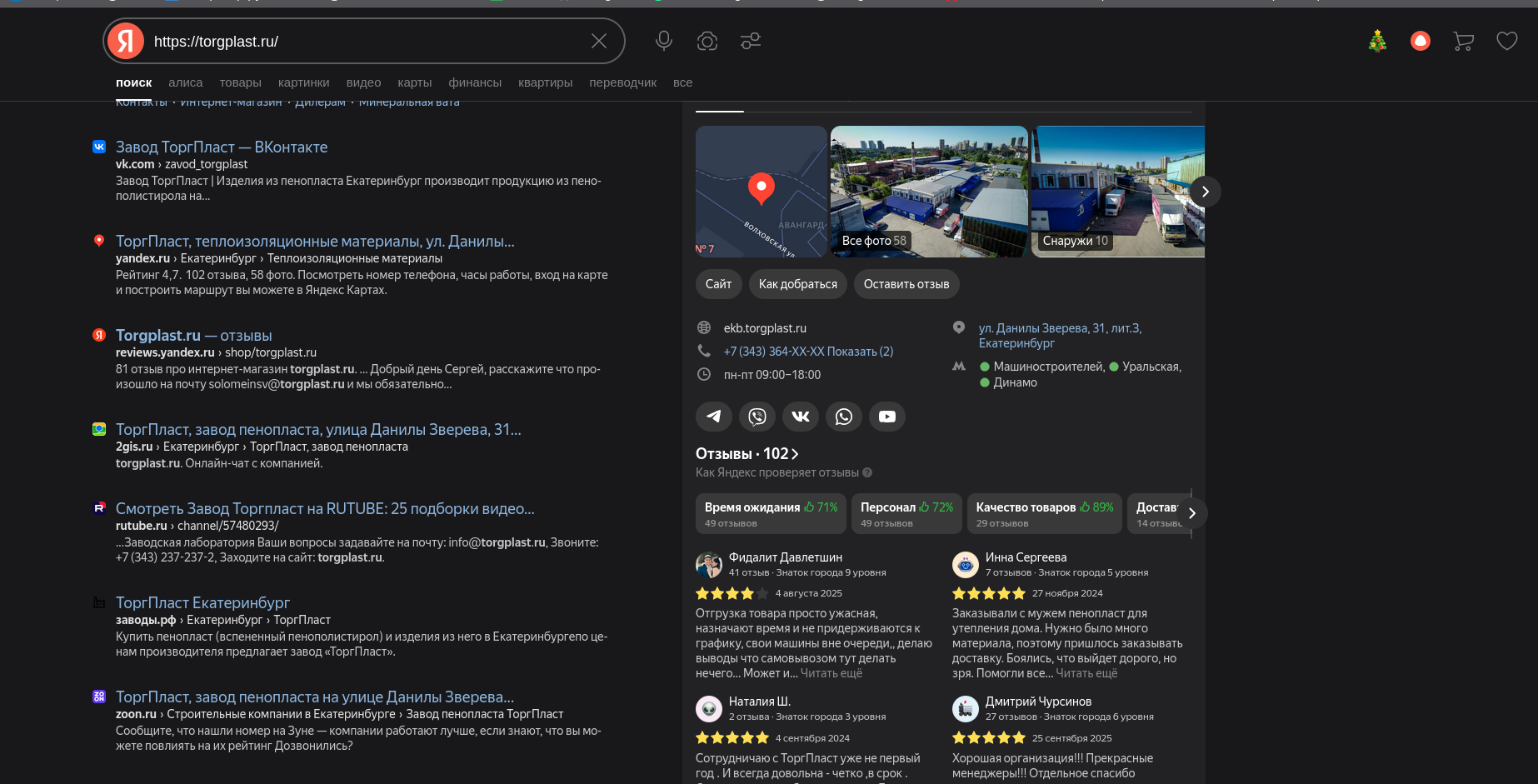Image resolution: width=1538 pixels, height=784 pixels.
Task: Open ТоргПласт теплоизоляционные материалы result
Action: point(315,241)
